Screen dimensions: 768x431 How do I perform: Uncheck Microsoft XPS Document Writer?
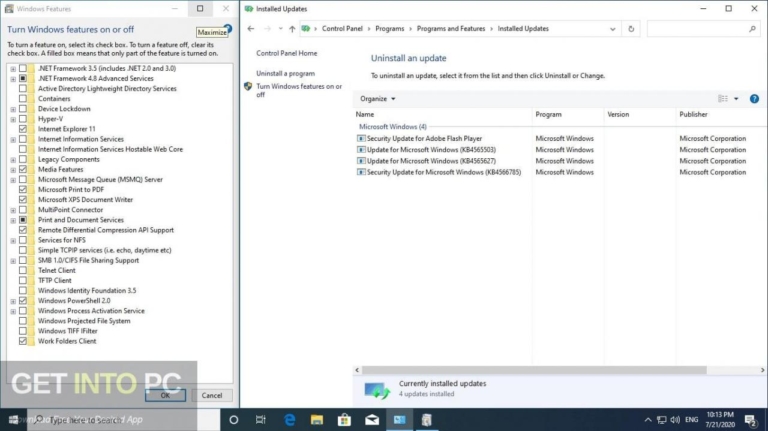(x=23, y=200)
